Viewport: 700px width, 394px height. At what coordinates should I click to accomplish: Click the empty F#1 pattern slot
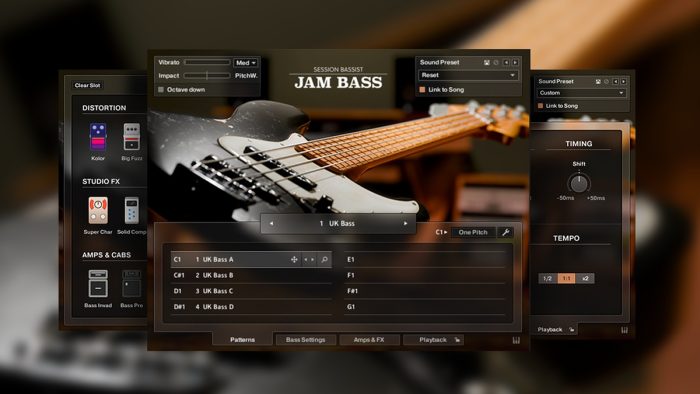click(x=425, y=291)
